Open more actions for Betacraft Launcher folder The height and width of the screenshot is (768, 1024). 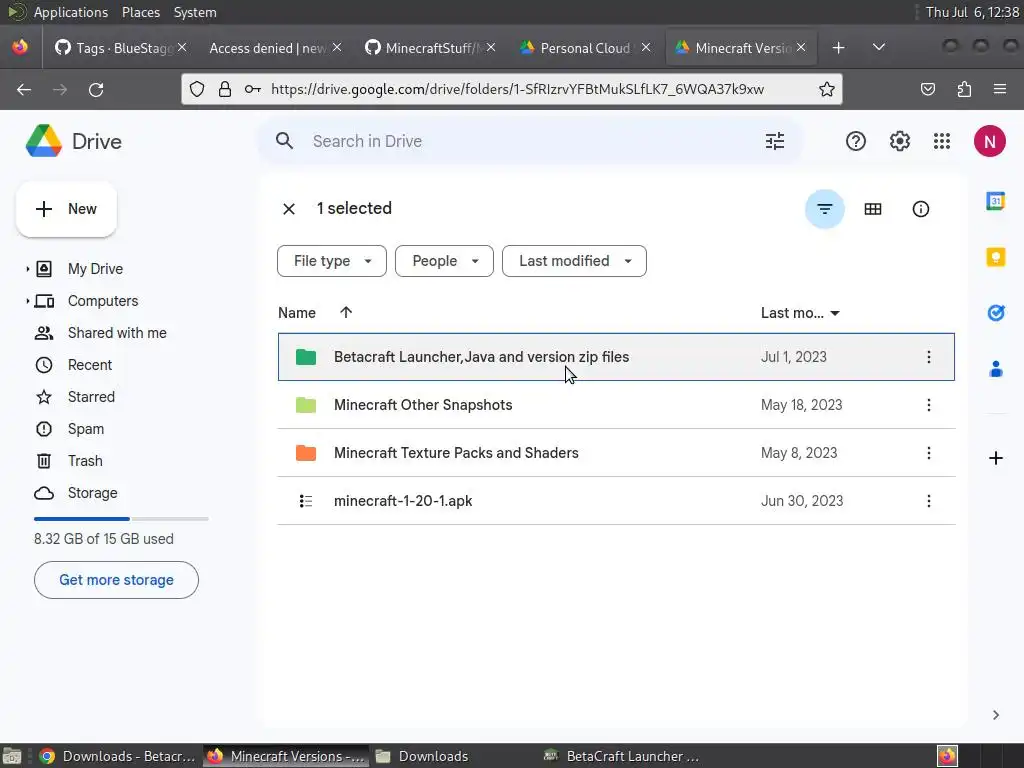click(929, 357)
